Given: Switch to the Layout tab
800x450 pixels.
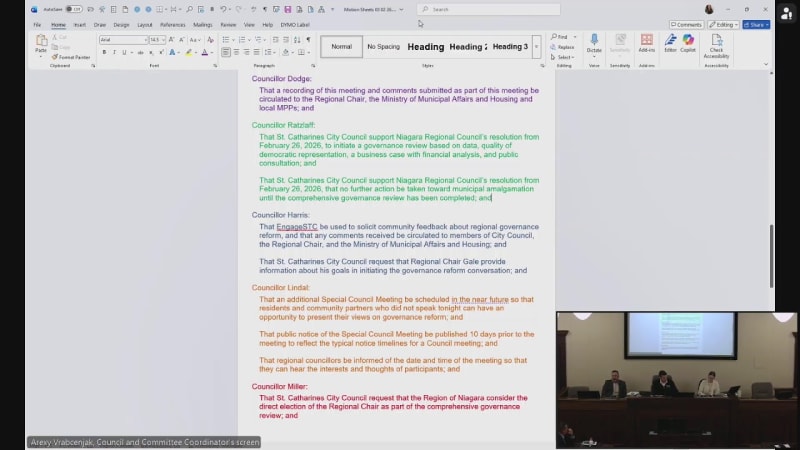Looking at the screenshot, I should point(144,24).
